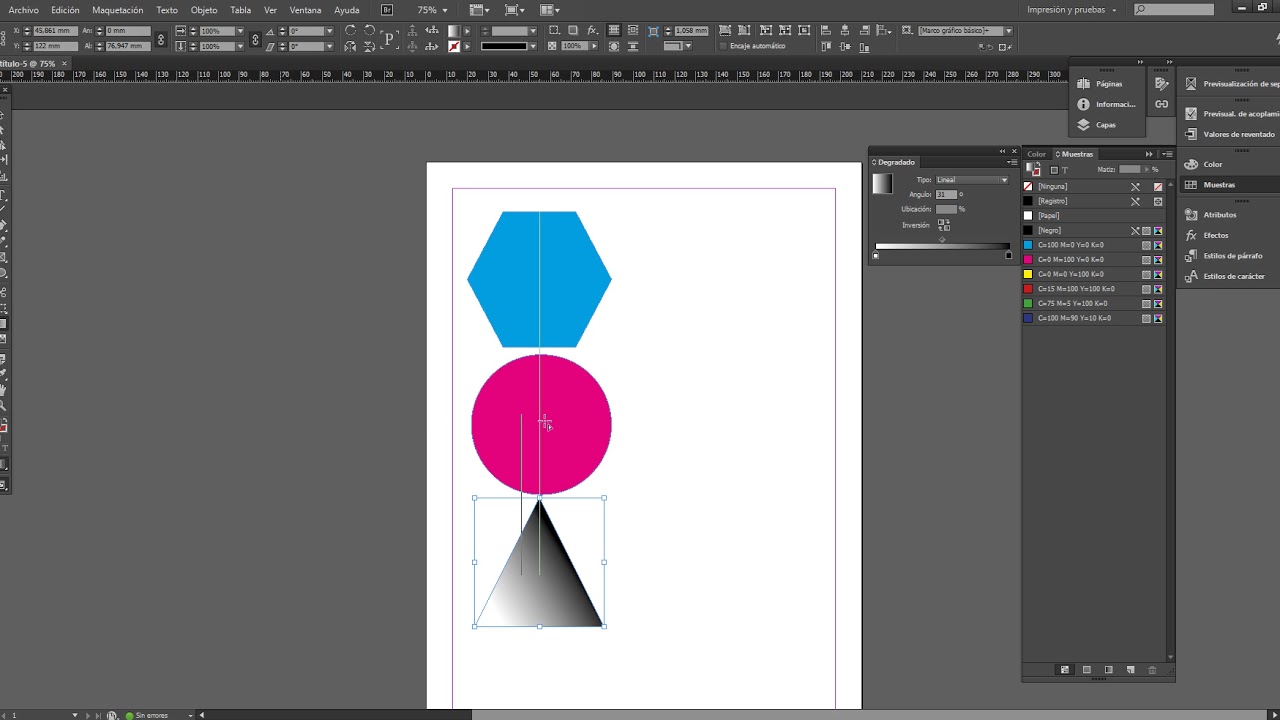Select the C=0 M=100 Y=0 K=0 swatch

click(x=1094, y=259)
